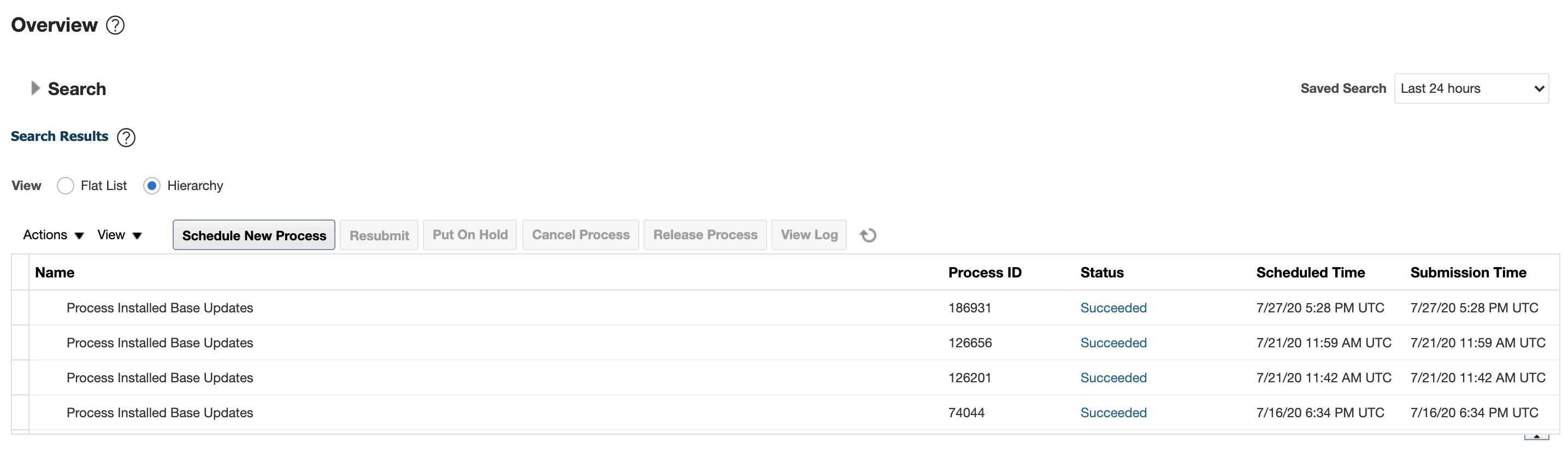The height and width of the screenshot is (450, 1568).
Task: Click Schedule New Process button
Action: point(254,235)
